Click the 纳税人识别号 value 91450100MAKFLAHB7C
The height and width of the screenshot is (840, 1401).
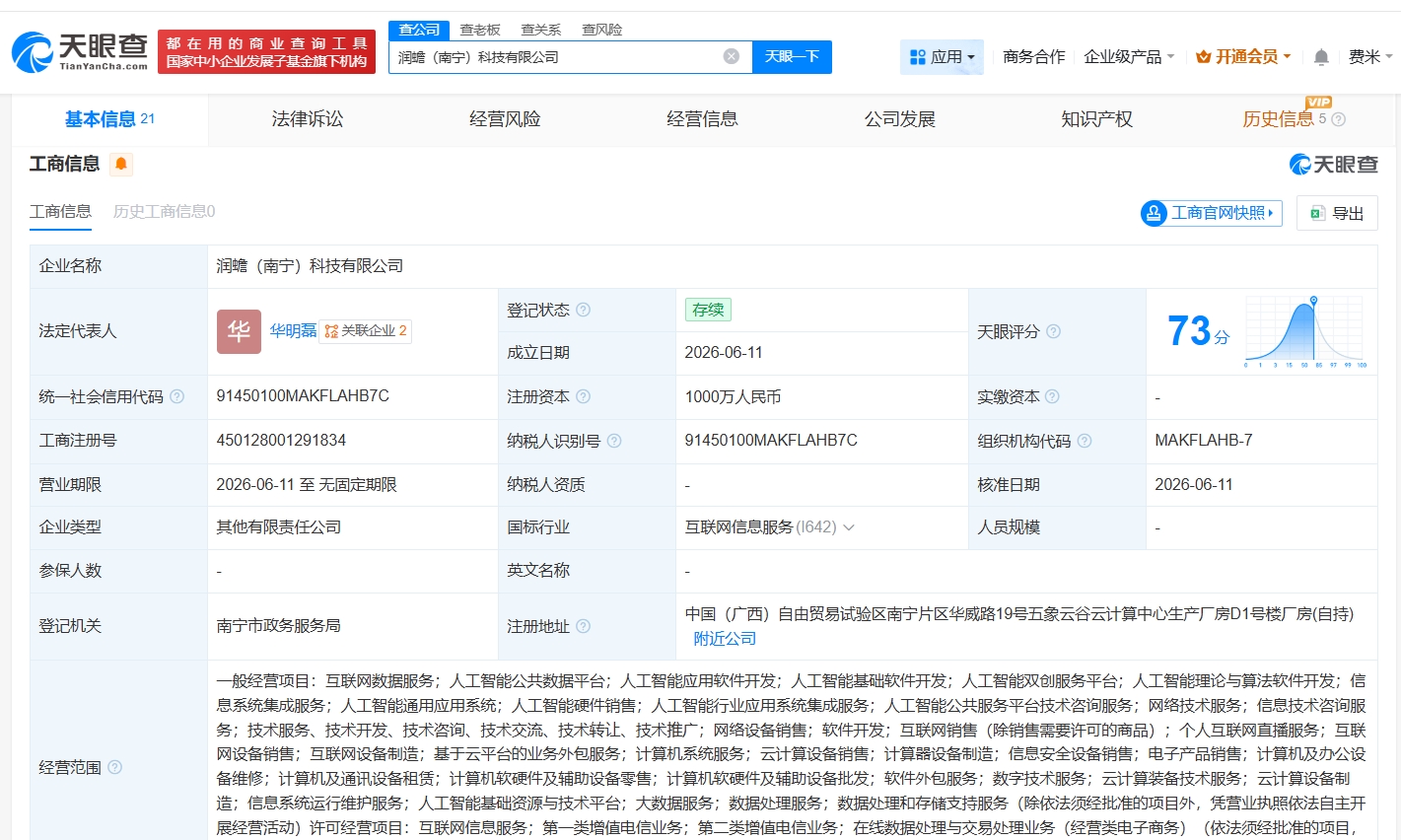point(771,441)
